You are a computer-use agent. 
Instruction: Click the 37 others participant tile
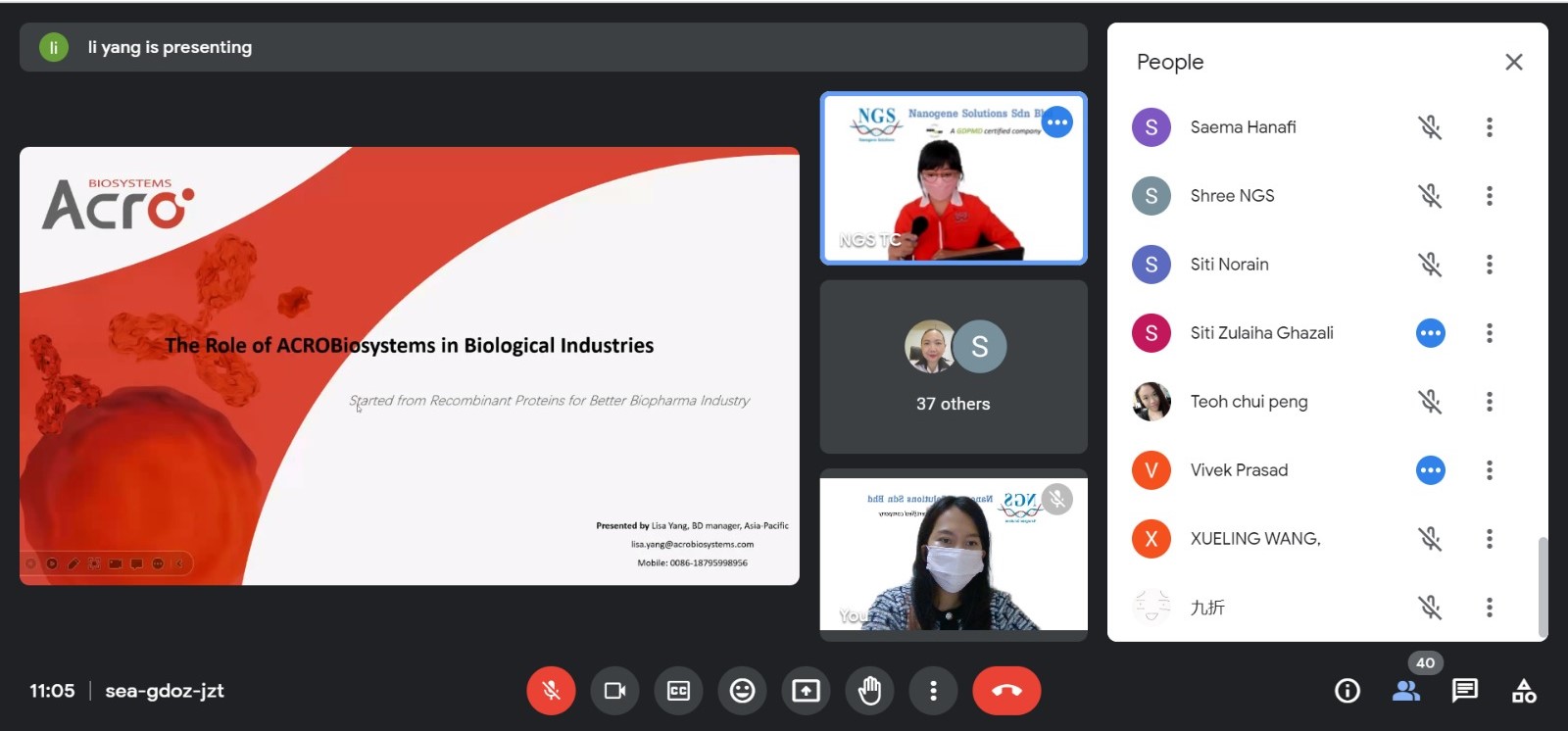click(x=953, y=367)
